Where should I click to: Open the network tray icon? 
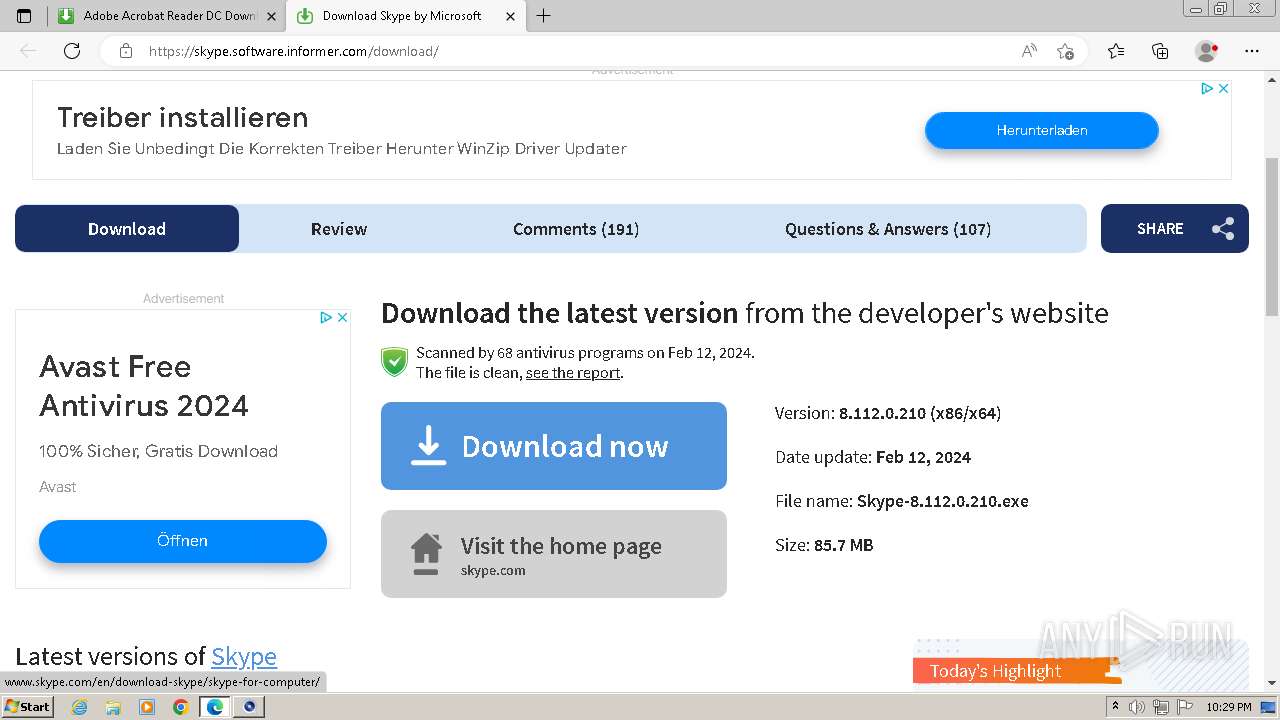coord(1161,707)
